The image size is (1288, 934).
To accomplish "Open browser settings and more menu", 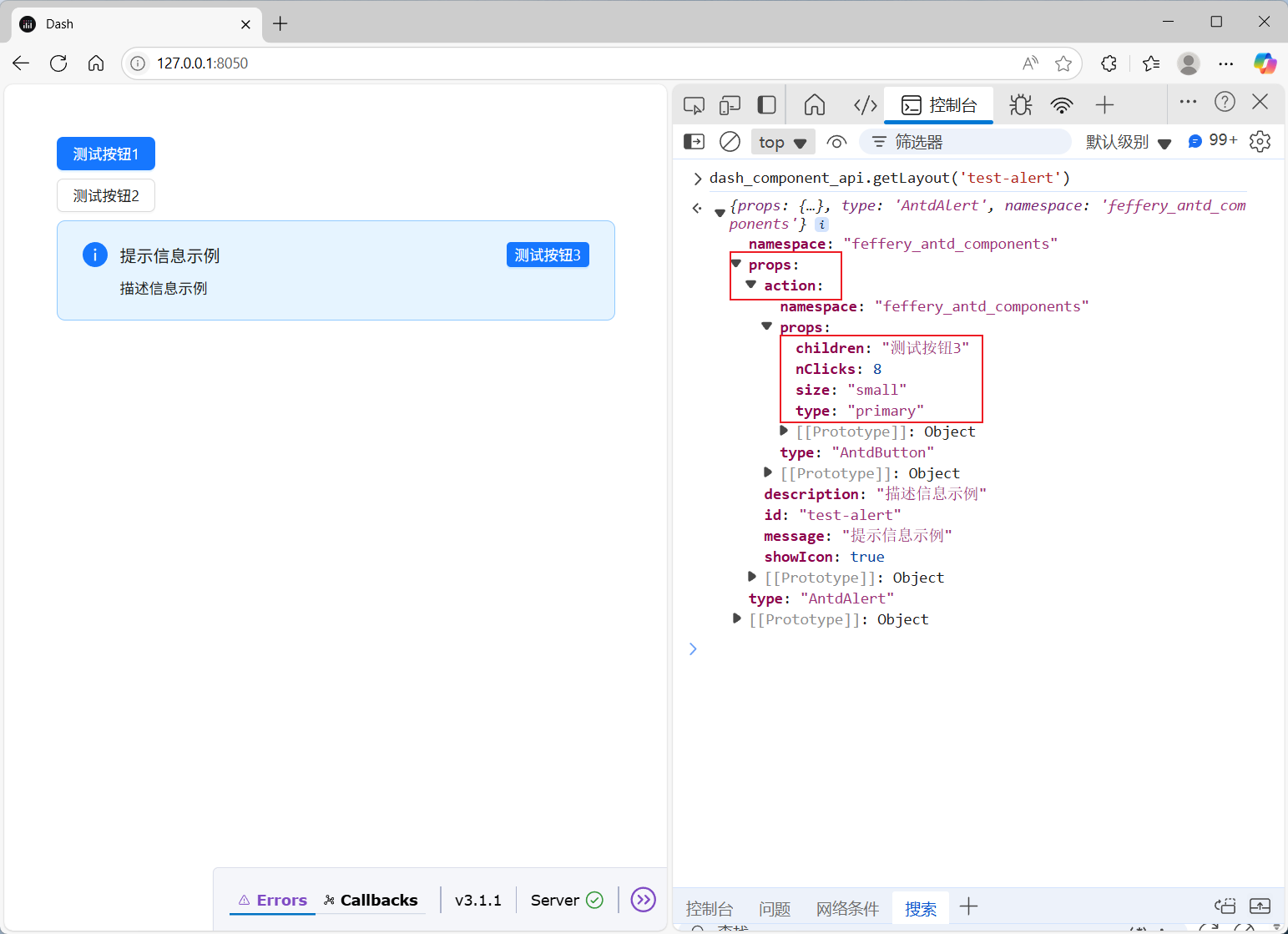I will (x=1225, y=63).
